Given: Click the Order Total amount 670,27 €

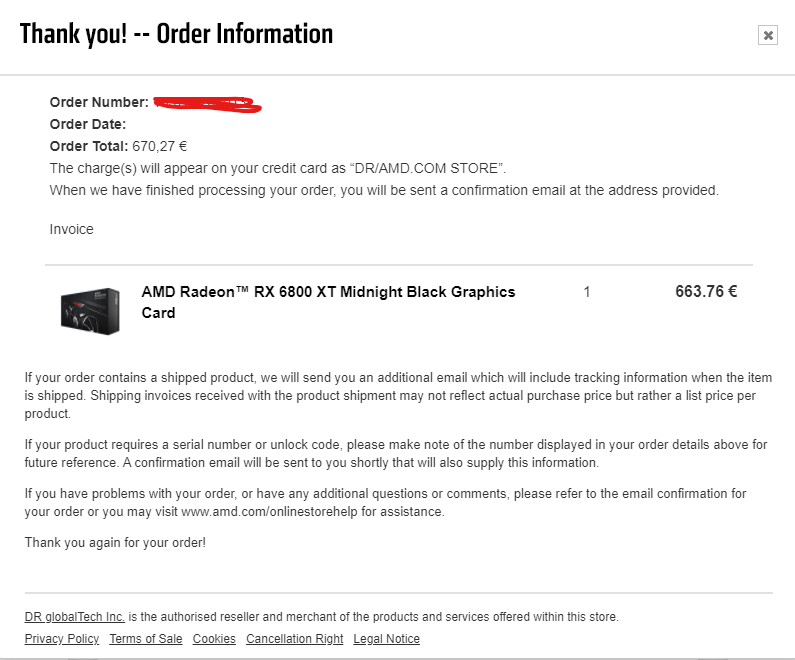Looking at the screenshot, I should pos(161,146).
